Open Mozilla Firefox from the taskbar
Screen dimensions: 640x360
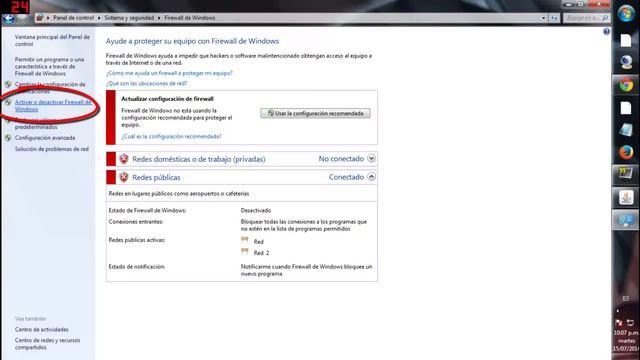tap(626, 152)
